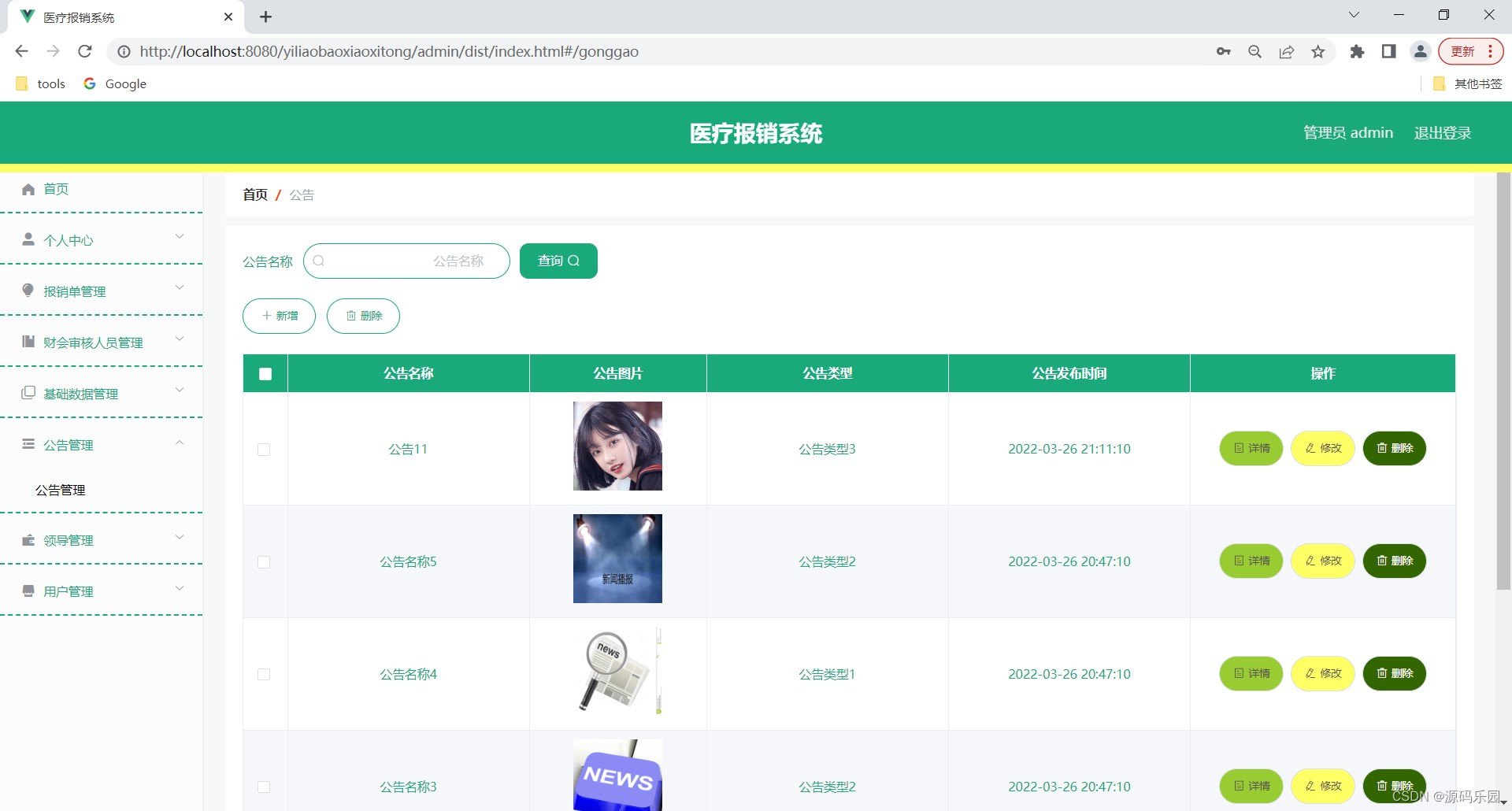Image resolution: width=1512 pixels, height=811 pixels.
Task: Open 详情 for announcement 公告名称4
Action: [x=1251, y=673]
